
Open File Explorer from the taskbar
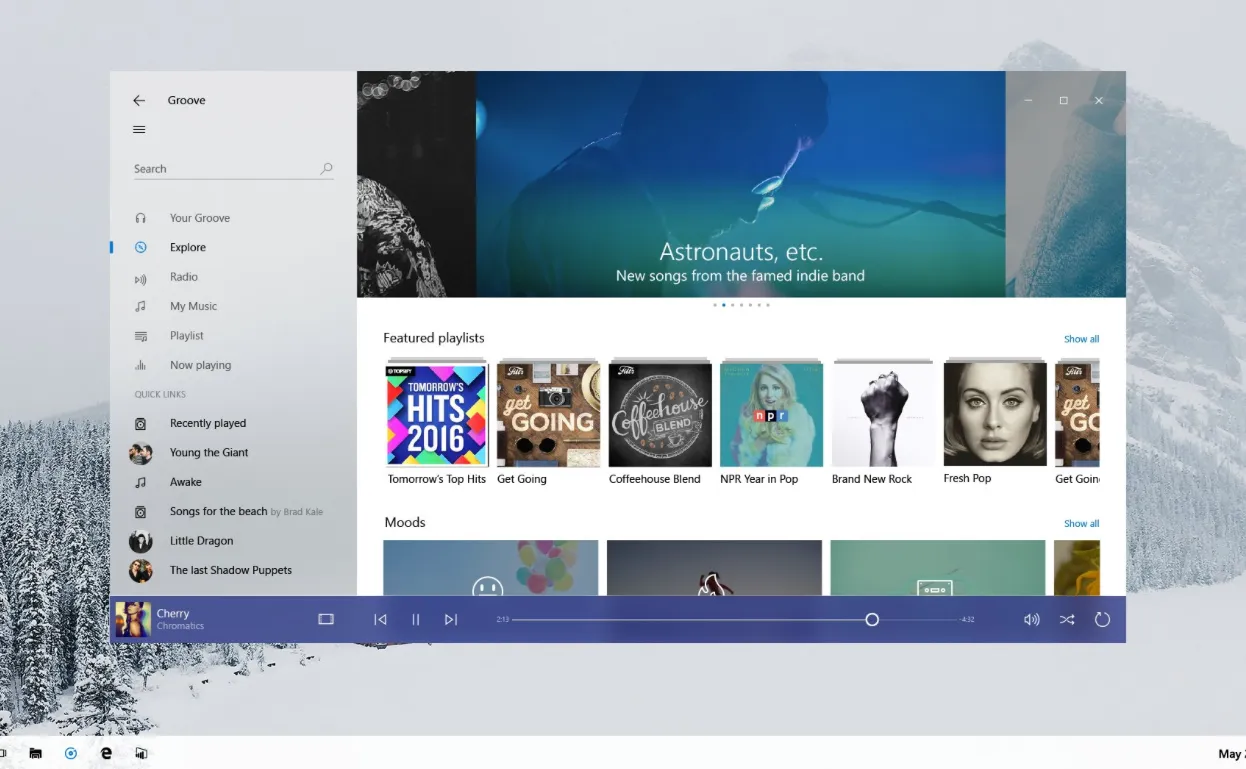36,753
